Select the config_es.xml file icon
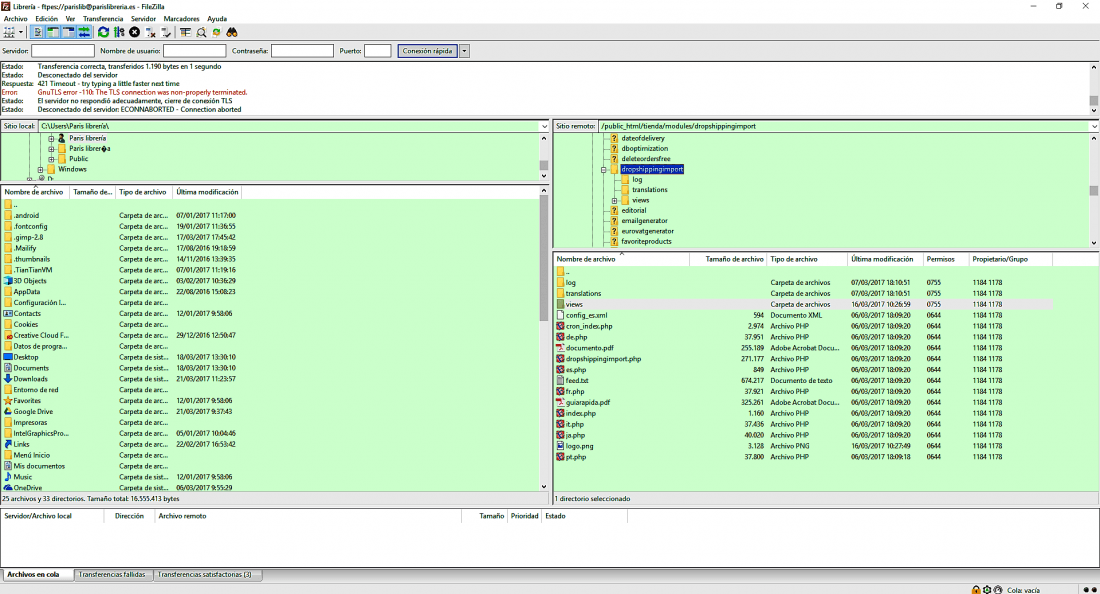The image size is (1100, 594). [x=561, y=316]
